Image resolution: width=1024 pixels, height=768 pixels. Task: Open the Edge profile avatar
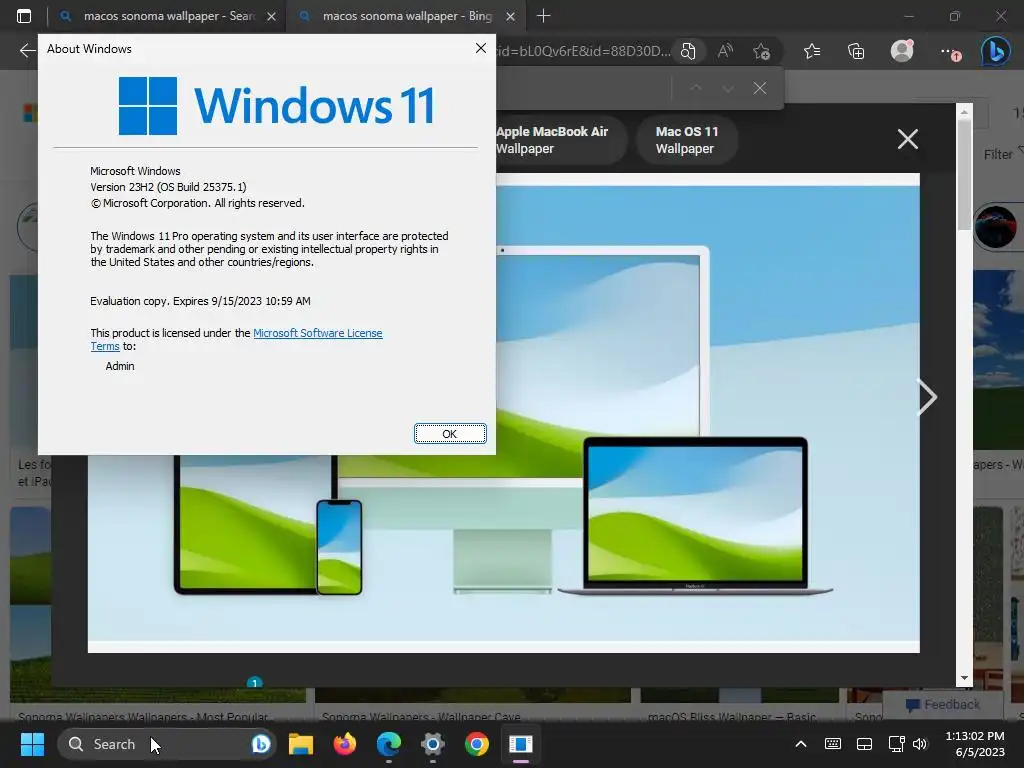pos(902,51)
